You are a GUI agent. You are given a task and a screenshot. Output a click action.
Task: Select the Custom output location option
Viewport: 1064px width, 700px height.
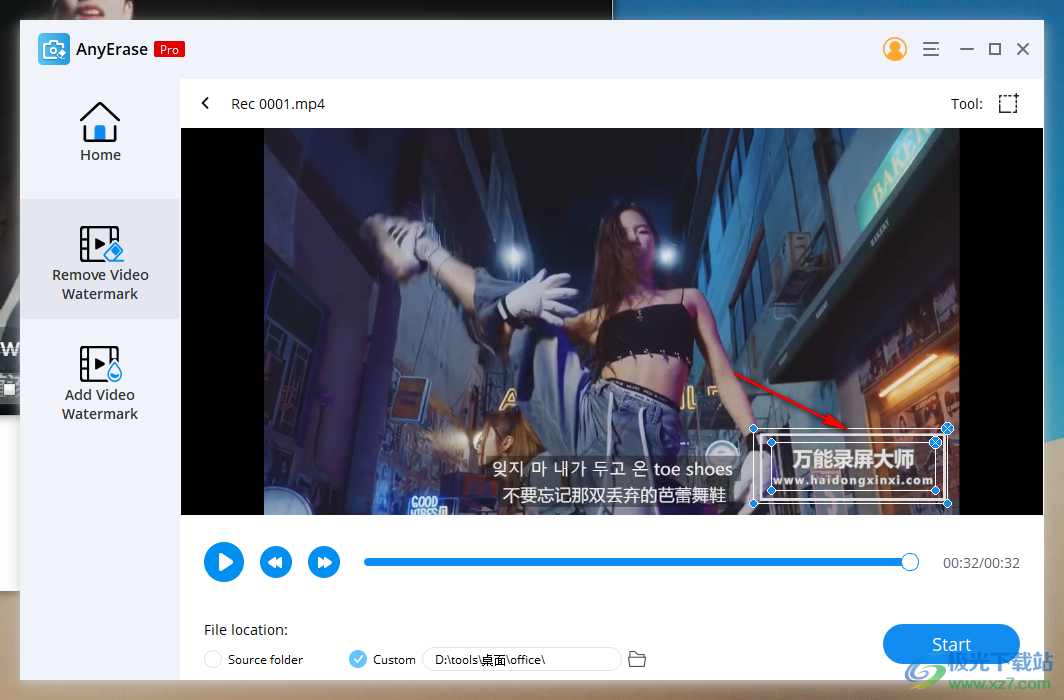pyautogui.click(x=357, y=659)
